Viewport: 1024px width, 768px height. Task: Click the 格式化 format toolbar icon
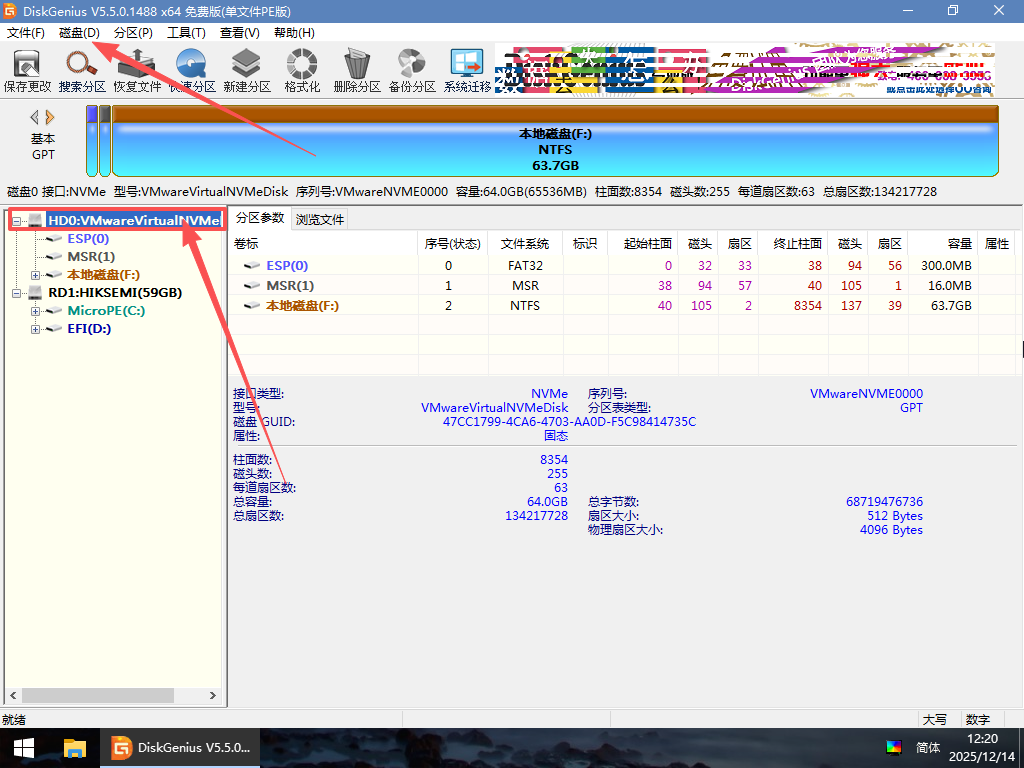pos(302,70)
